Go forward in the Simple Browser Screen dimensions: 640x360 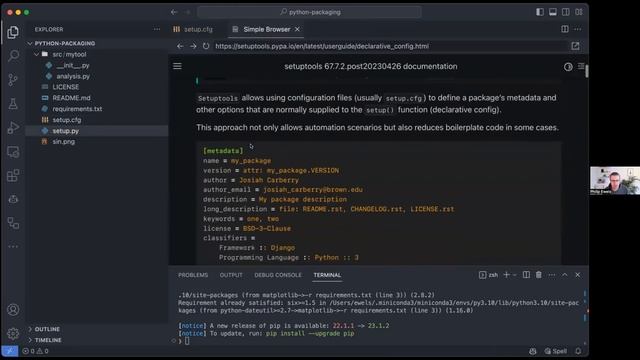[193, 46]
